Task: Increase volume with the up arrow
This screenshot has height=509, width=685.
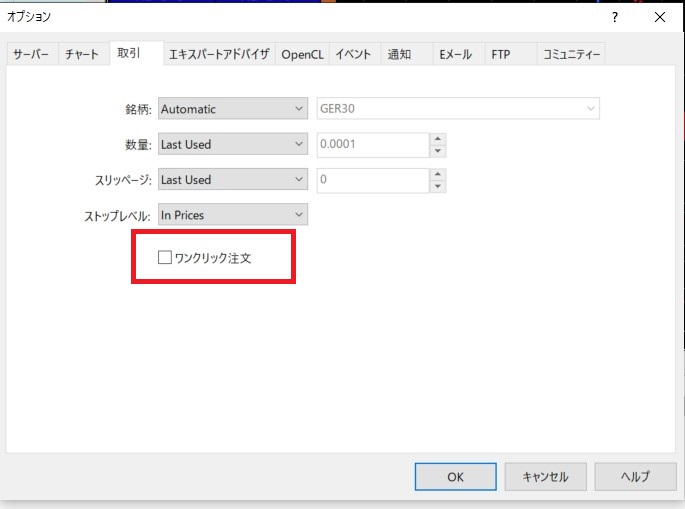Action: tap(438, 139)
